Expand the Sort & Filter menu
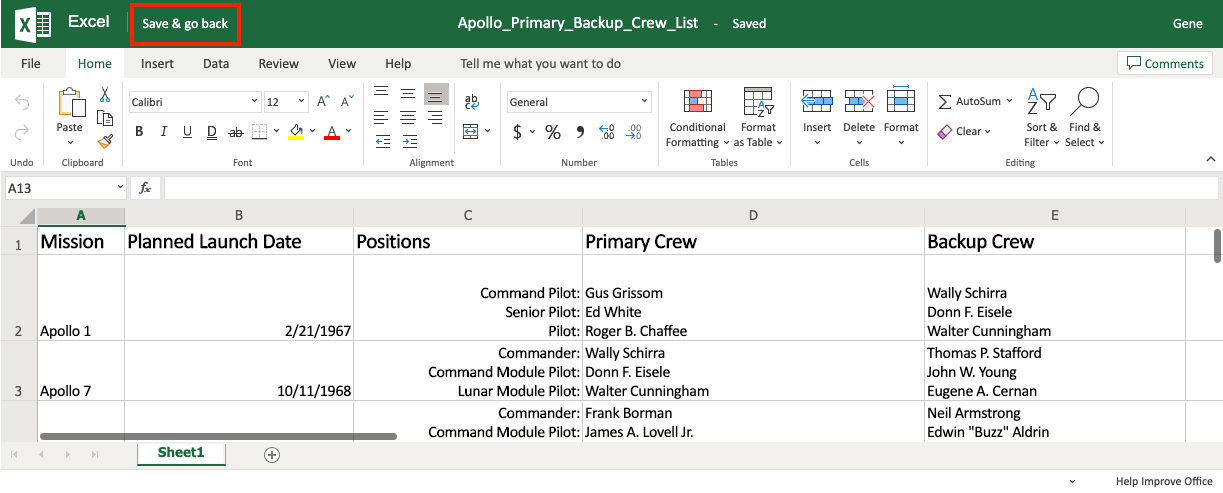This screenshot has height=493, width=1223. 1041,118
